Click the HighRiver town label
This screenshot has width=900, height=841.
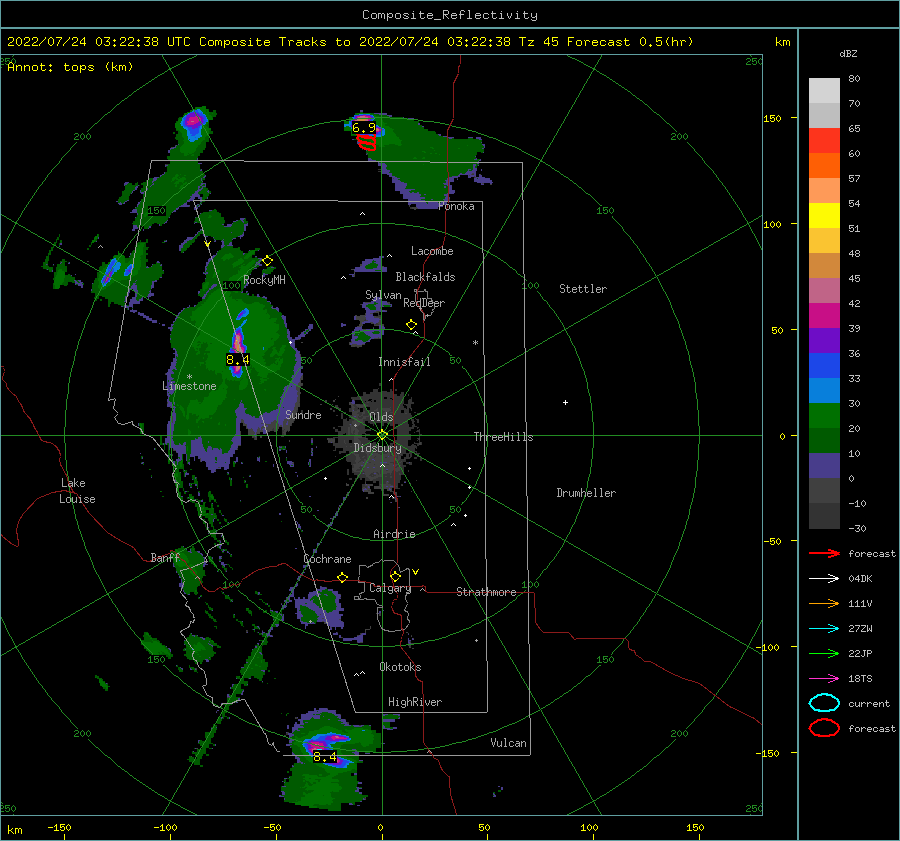click(x=415, y=702)
